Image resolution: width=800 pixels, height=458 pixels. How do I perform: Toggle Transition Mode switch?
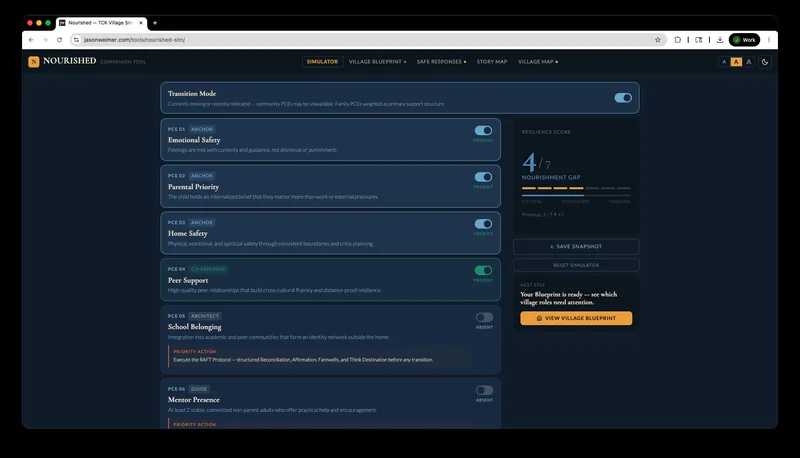pos(623,98)
